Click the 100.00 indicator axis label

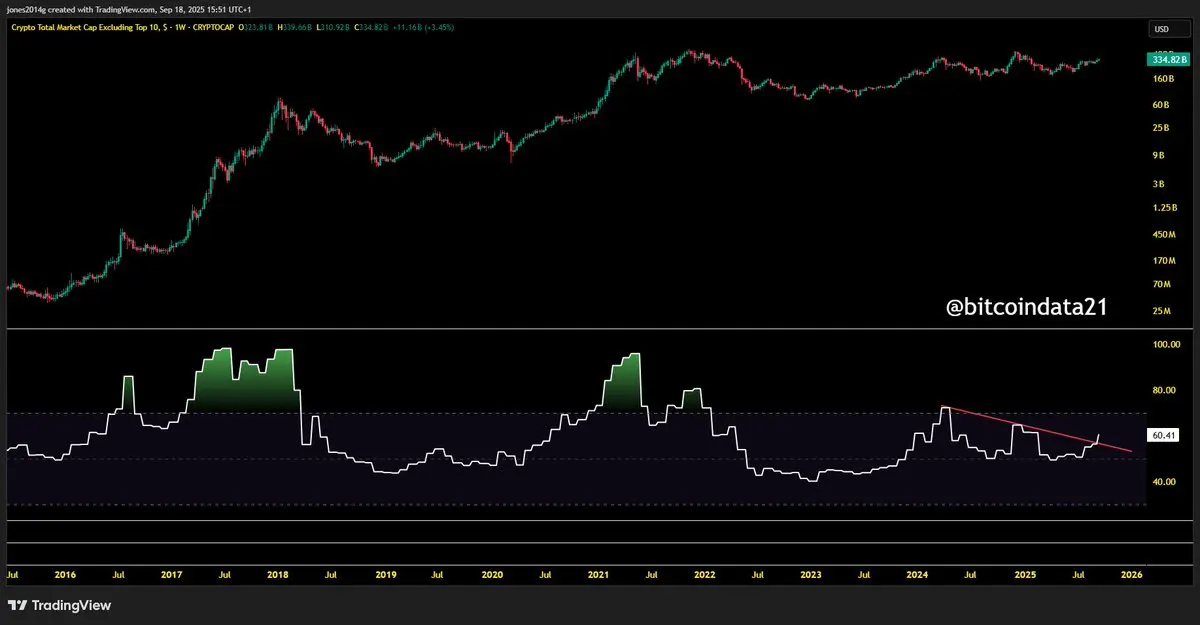click(1166, 345)
